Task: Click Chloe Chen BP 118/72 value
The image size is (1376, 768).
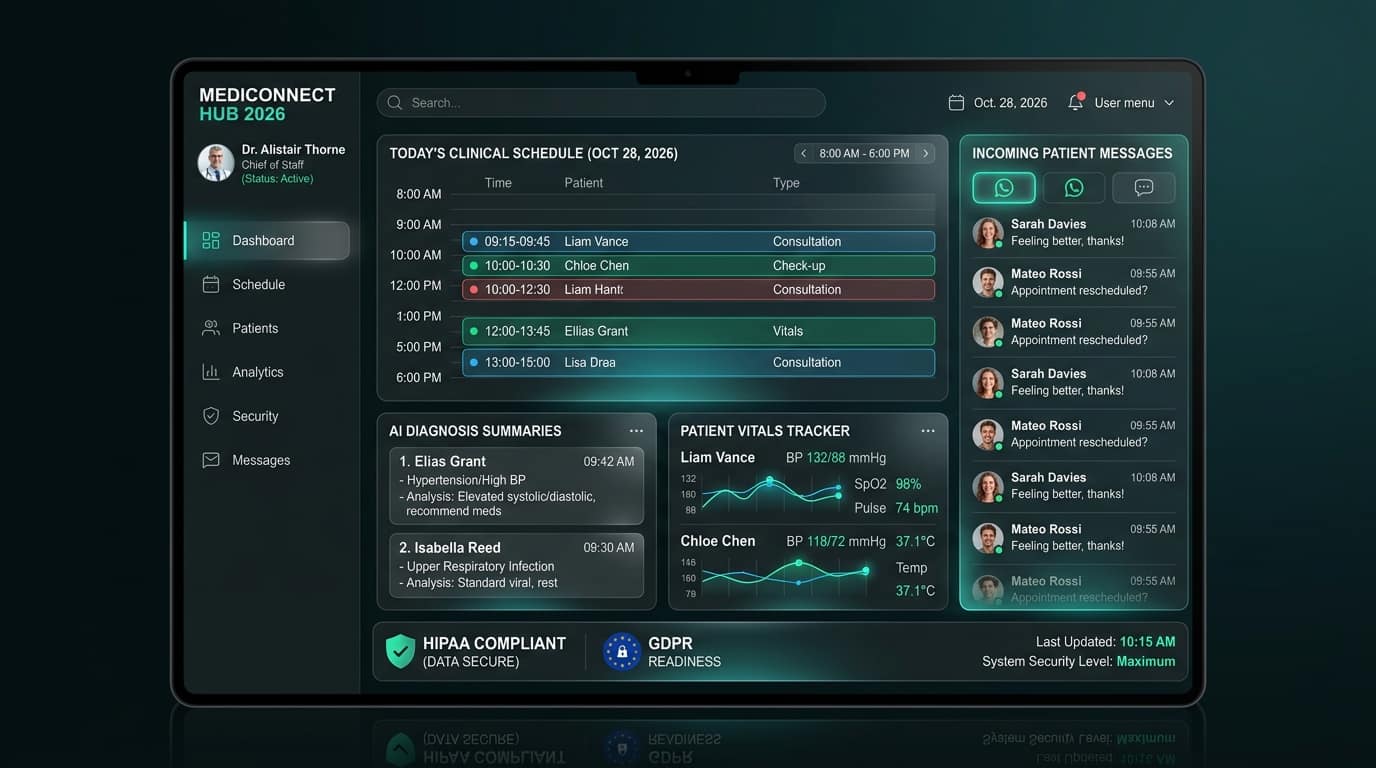Action: tap(826, 541)
